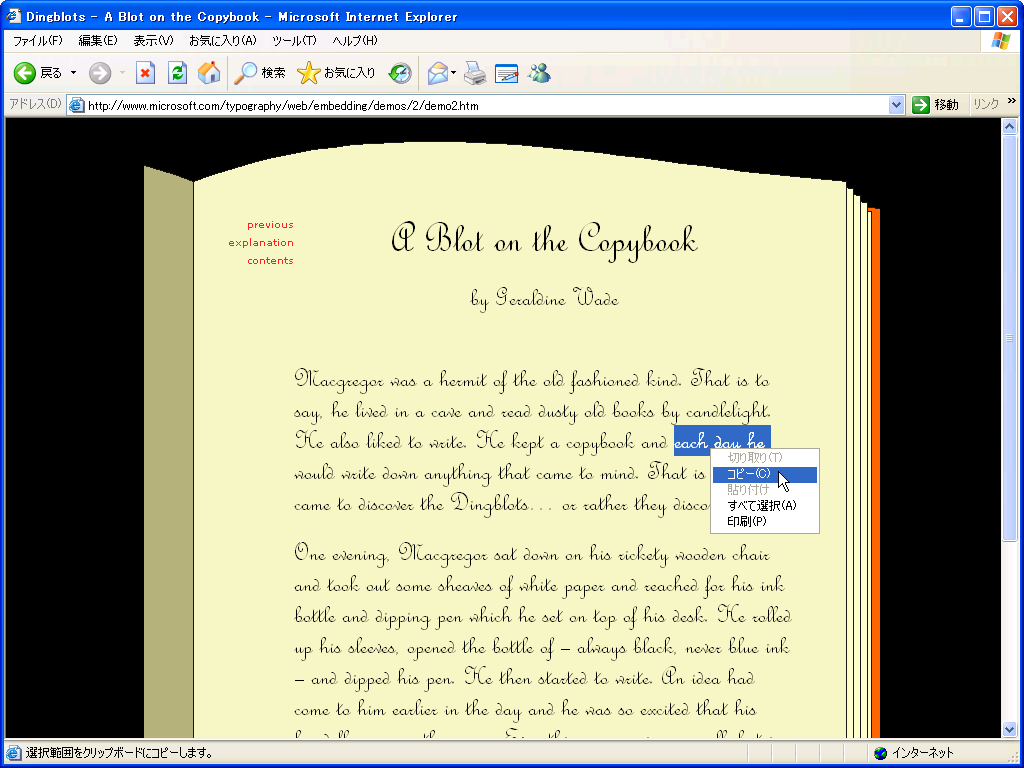Click the Forward arrow button
This screenshot has height=768, width=1024.
99,73
